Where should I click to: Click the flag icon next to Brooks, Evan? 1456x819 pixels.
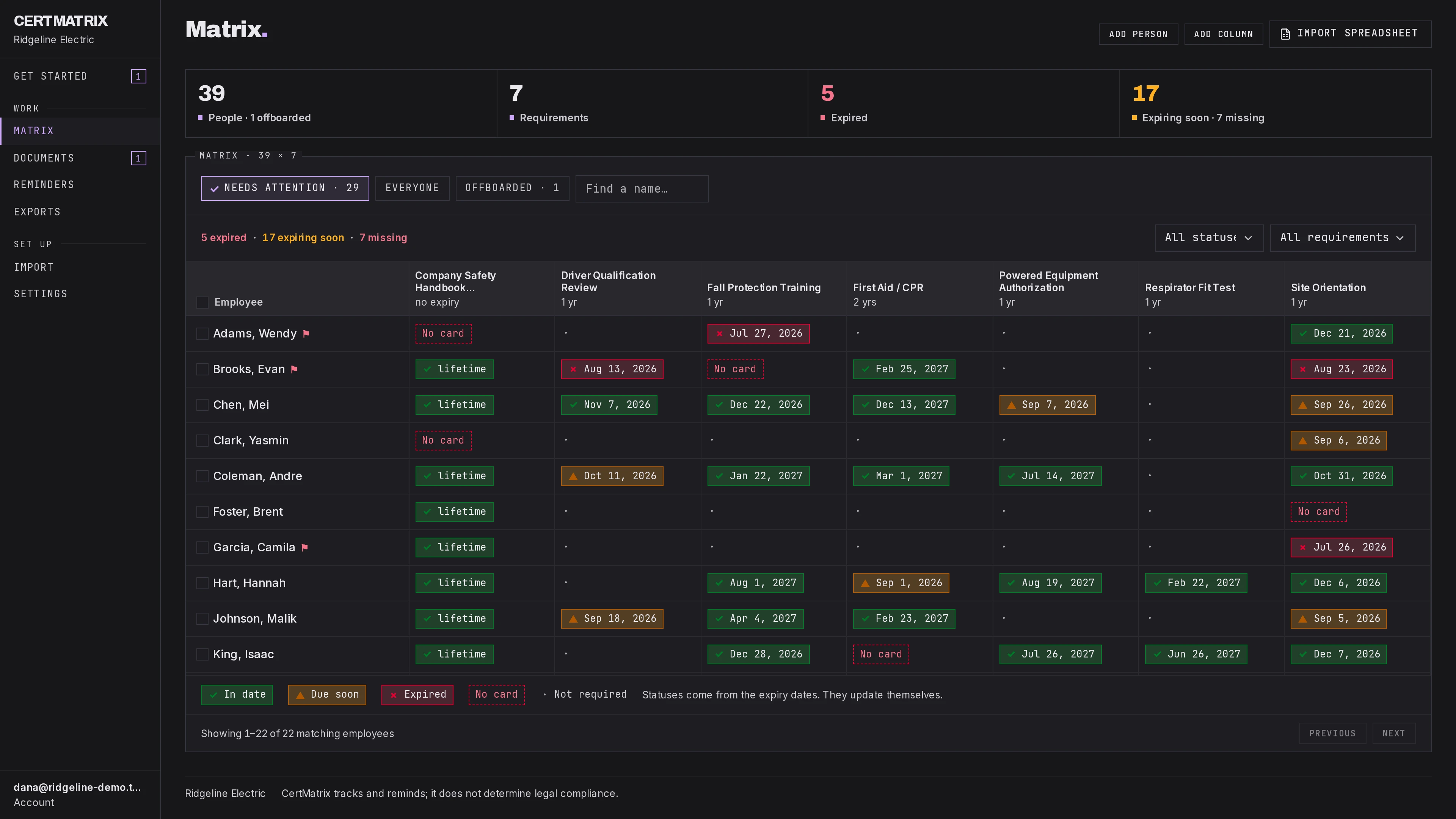[x=294, y=369]
